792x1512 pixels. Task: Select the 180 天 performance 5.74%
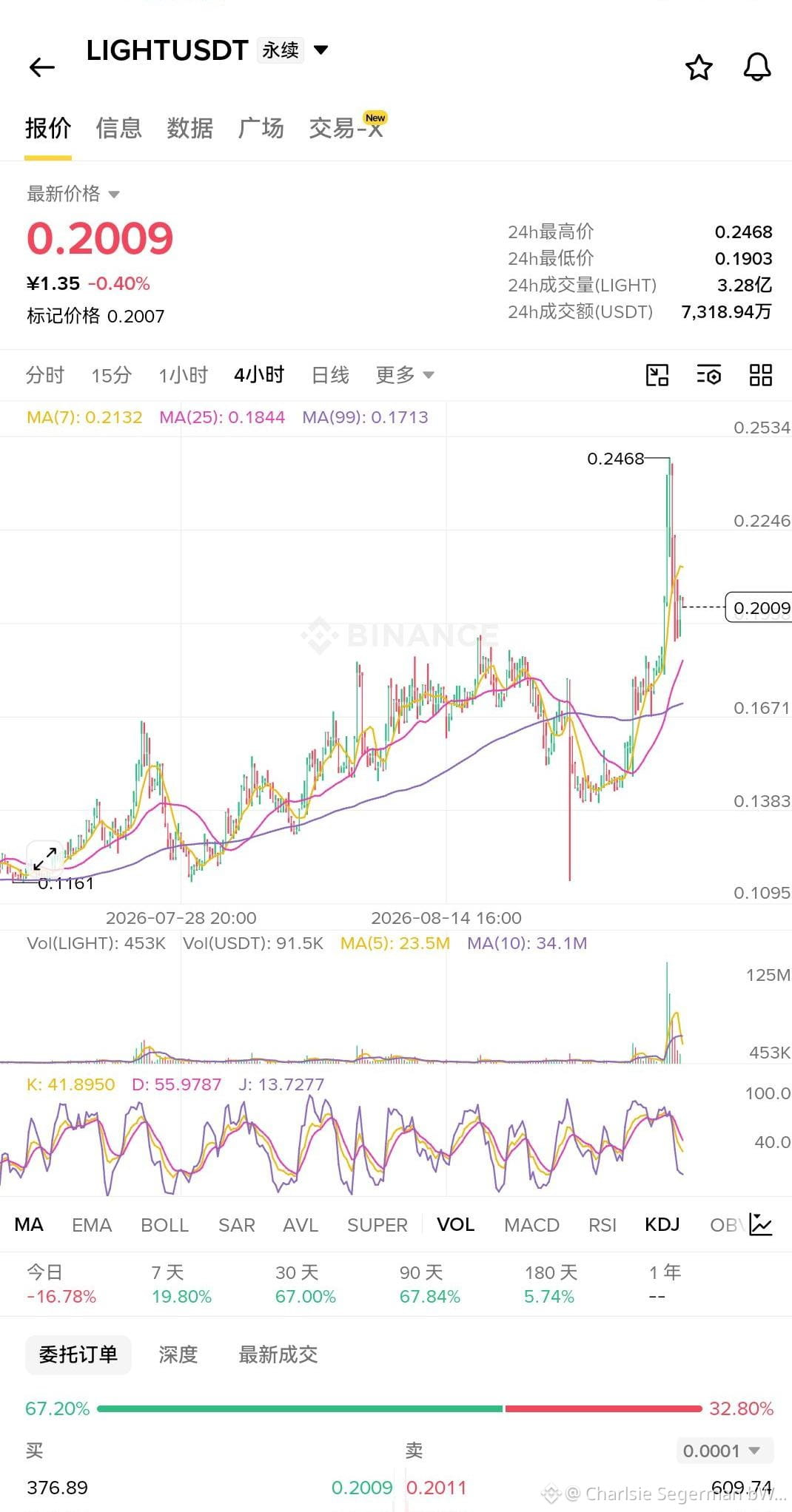[x=551, y=1284]
